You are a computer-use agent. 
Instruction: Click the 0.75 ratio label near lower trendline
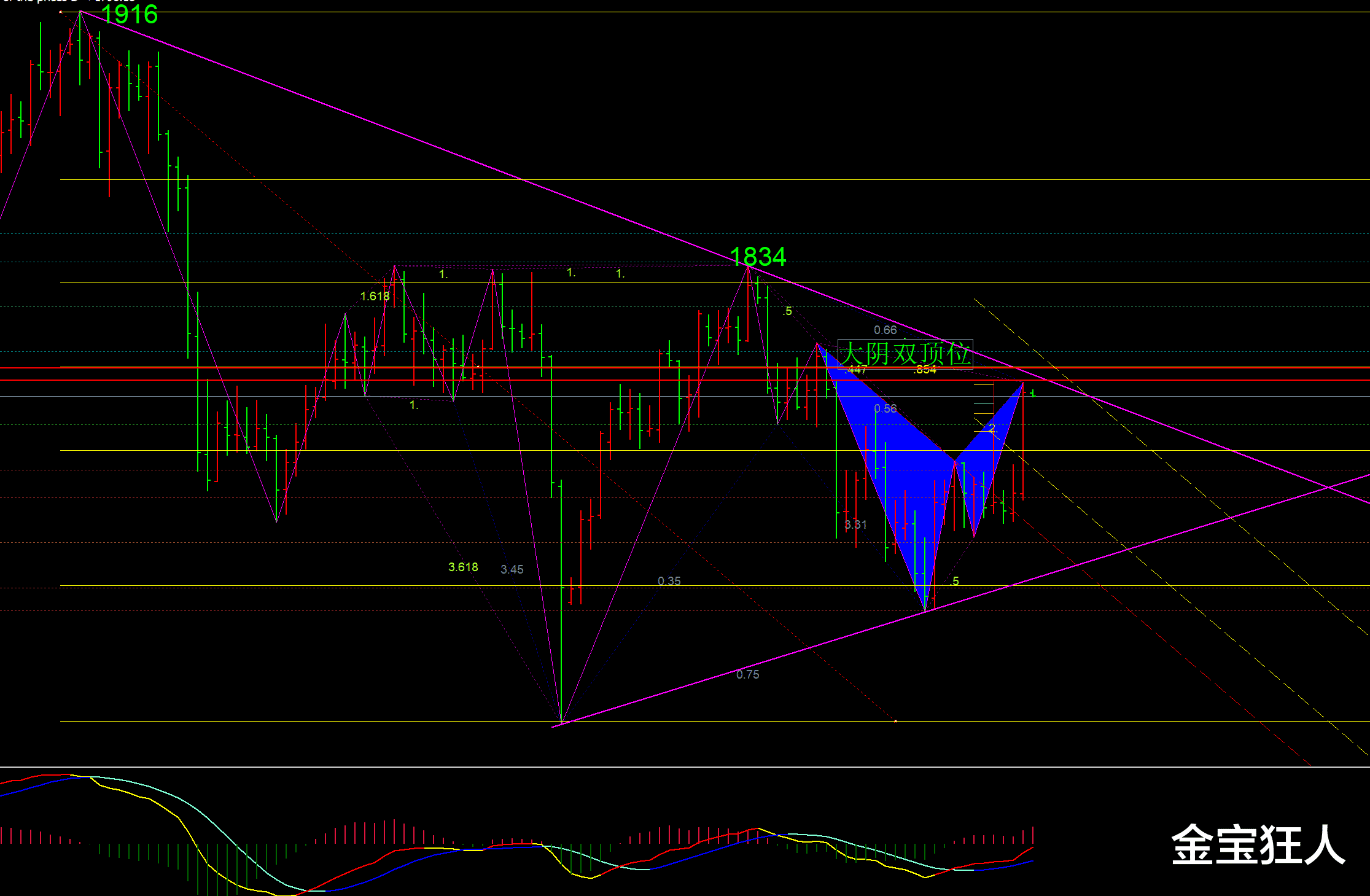tap(747, 674)
